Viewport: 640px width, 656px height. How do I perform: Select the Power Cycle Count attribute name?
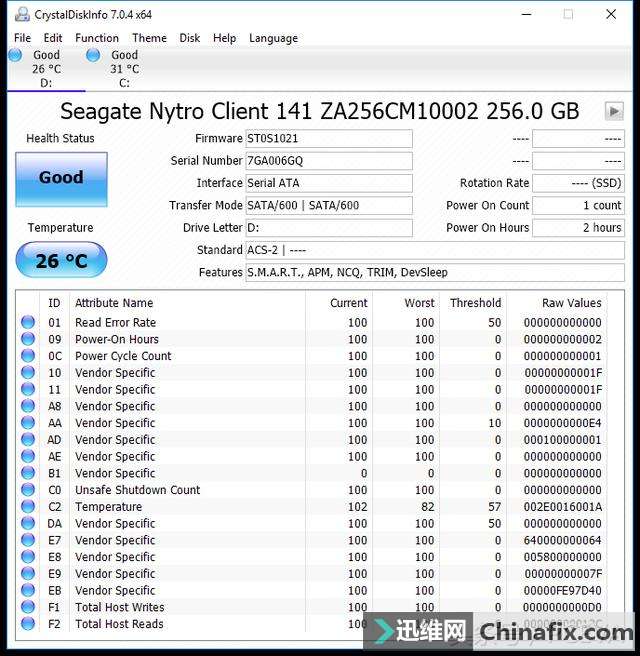tap(123, 356)
